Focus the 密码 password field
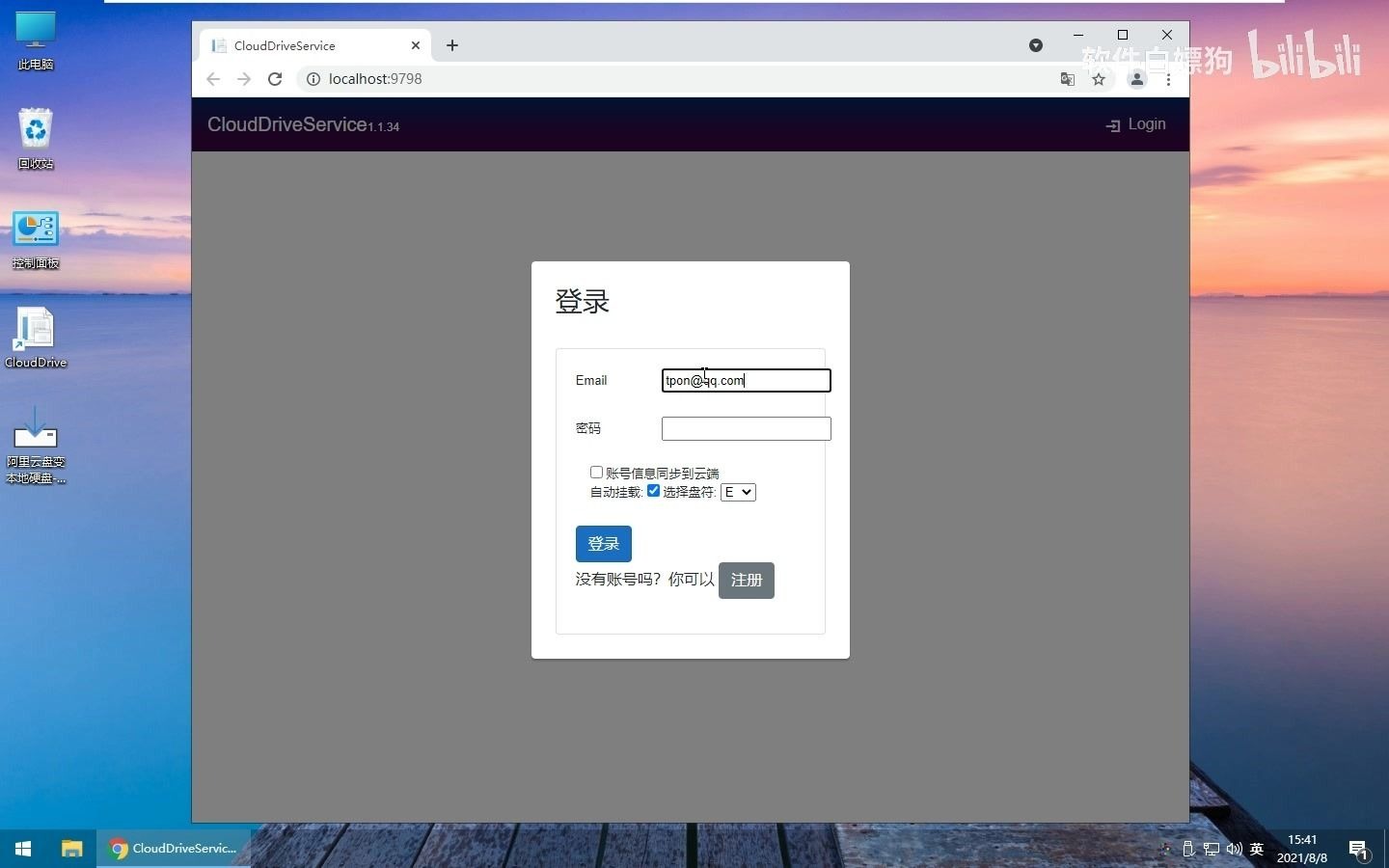Viewport: 1389px width, 868px height. [746, 428]
